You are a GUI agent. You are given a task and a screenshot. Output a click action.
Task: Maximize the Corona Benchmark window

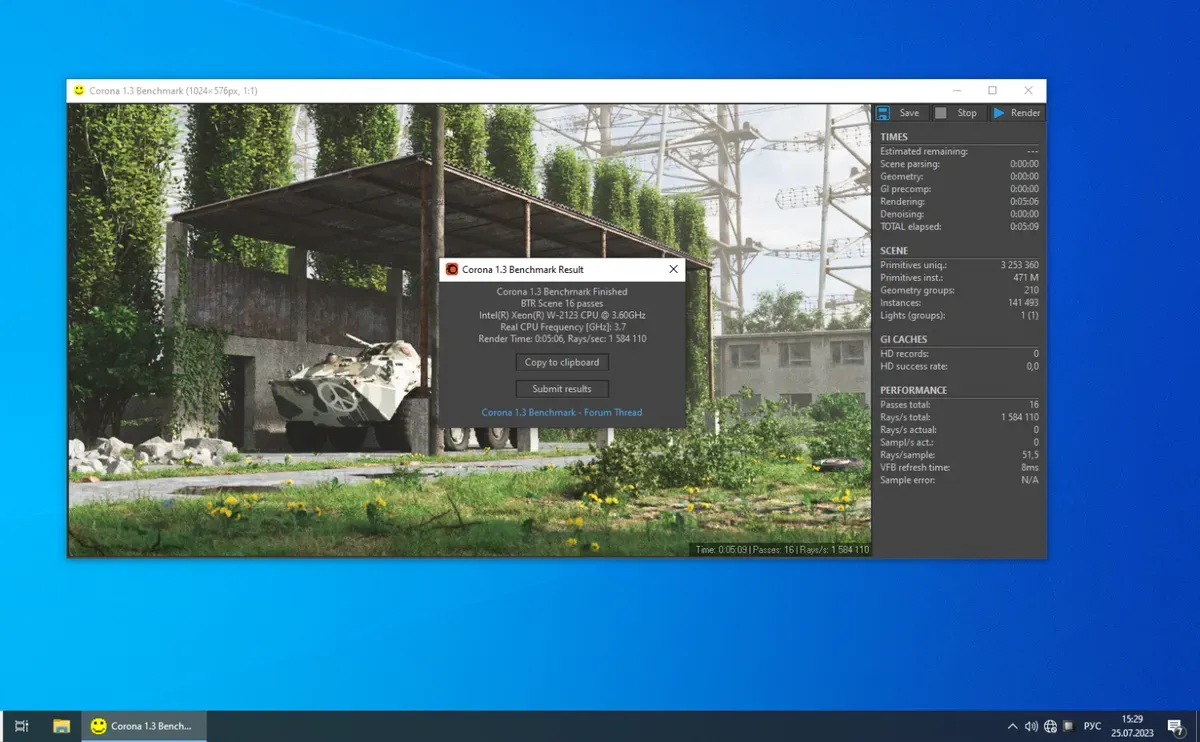click(992, 90)
